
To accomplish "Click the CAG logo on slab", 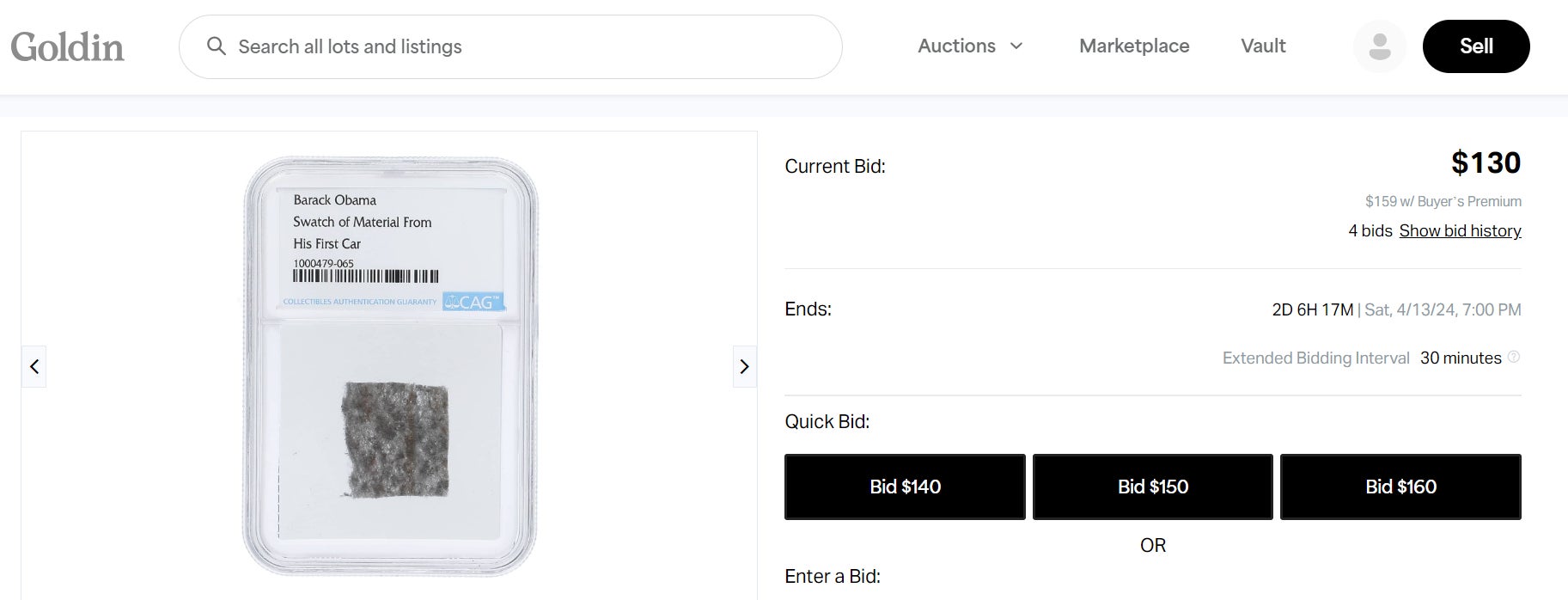I will (x=473, y=302).
